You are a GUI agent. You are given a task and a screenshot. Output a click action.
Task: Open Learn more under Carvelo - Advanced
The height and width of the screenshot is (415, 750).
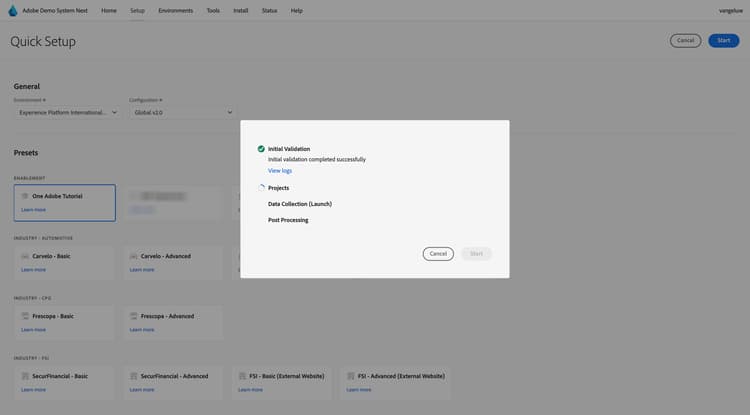[142, 270]
